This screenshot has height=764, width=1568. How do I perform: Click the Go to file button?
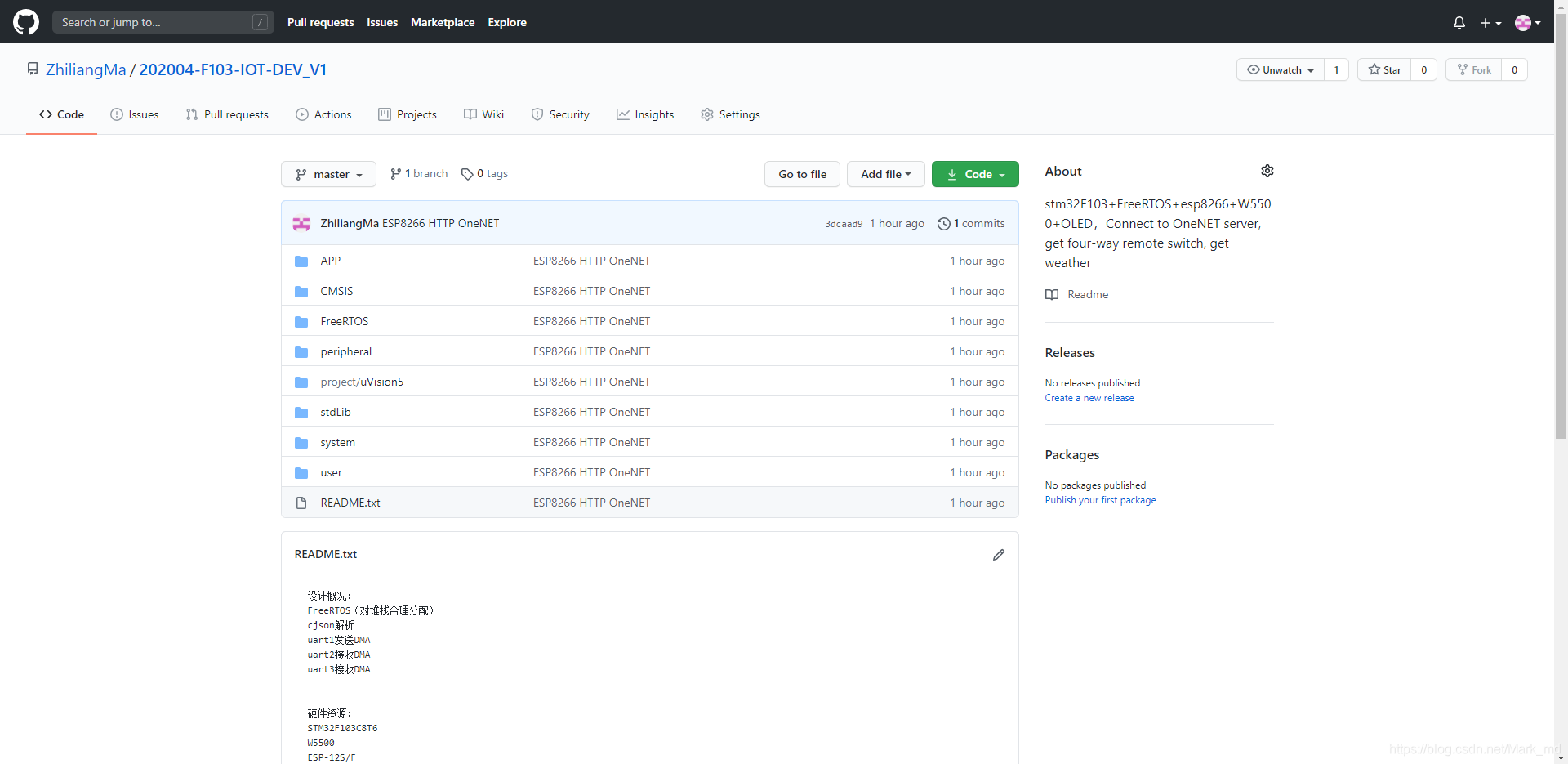coord(802,174)
